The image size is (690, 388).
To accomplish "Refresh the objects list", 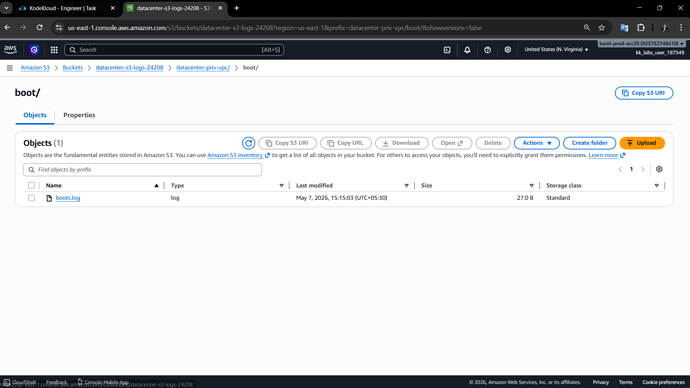I will point(249,143).
